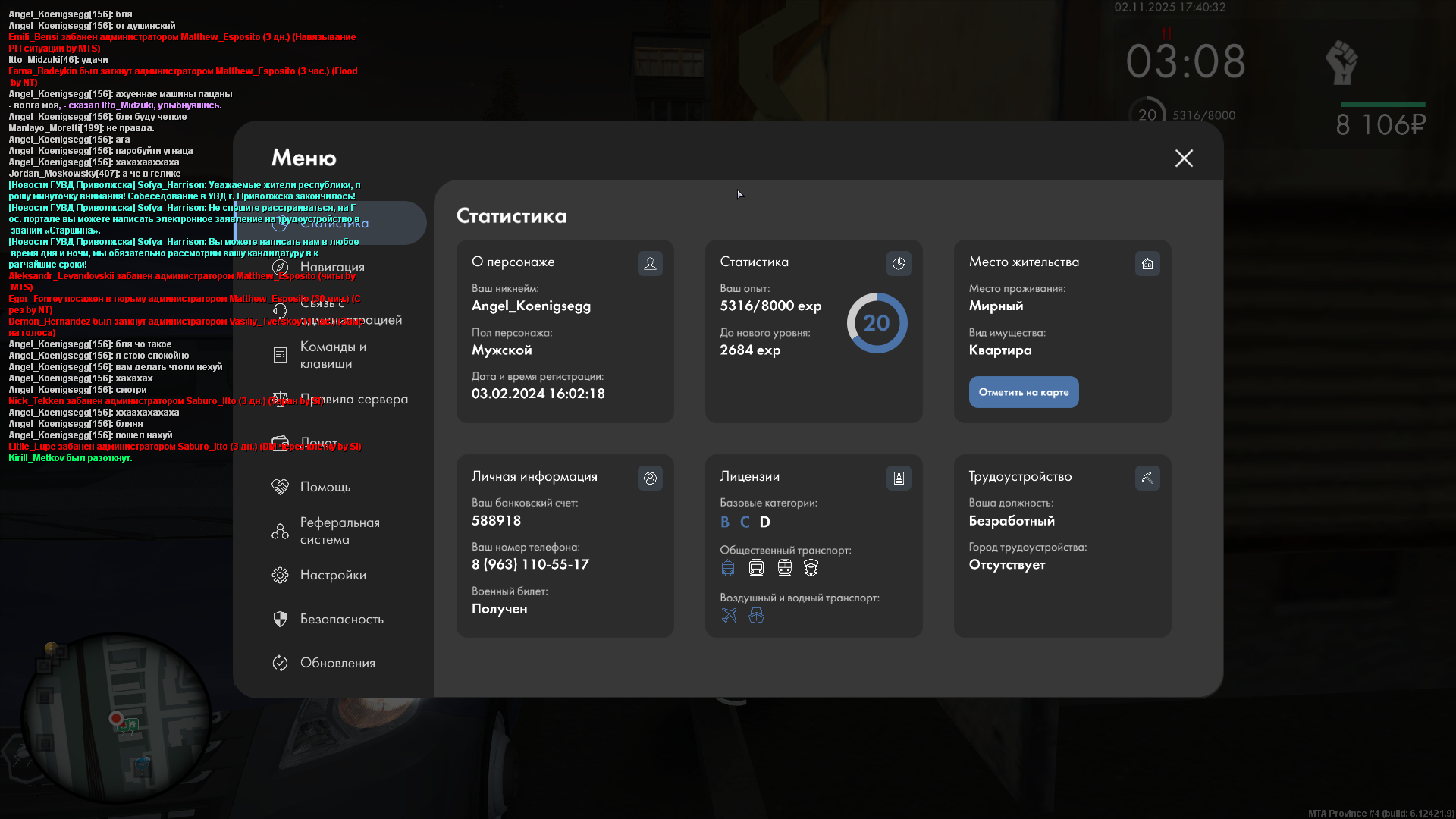Screen dimensions: 1456x819
Task: Open the Навигация menu section
Action: (332, 267)
